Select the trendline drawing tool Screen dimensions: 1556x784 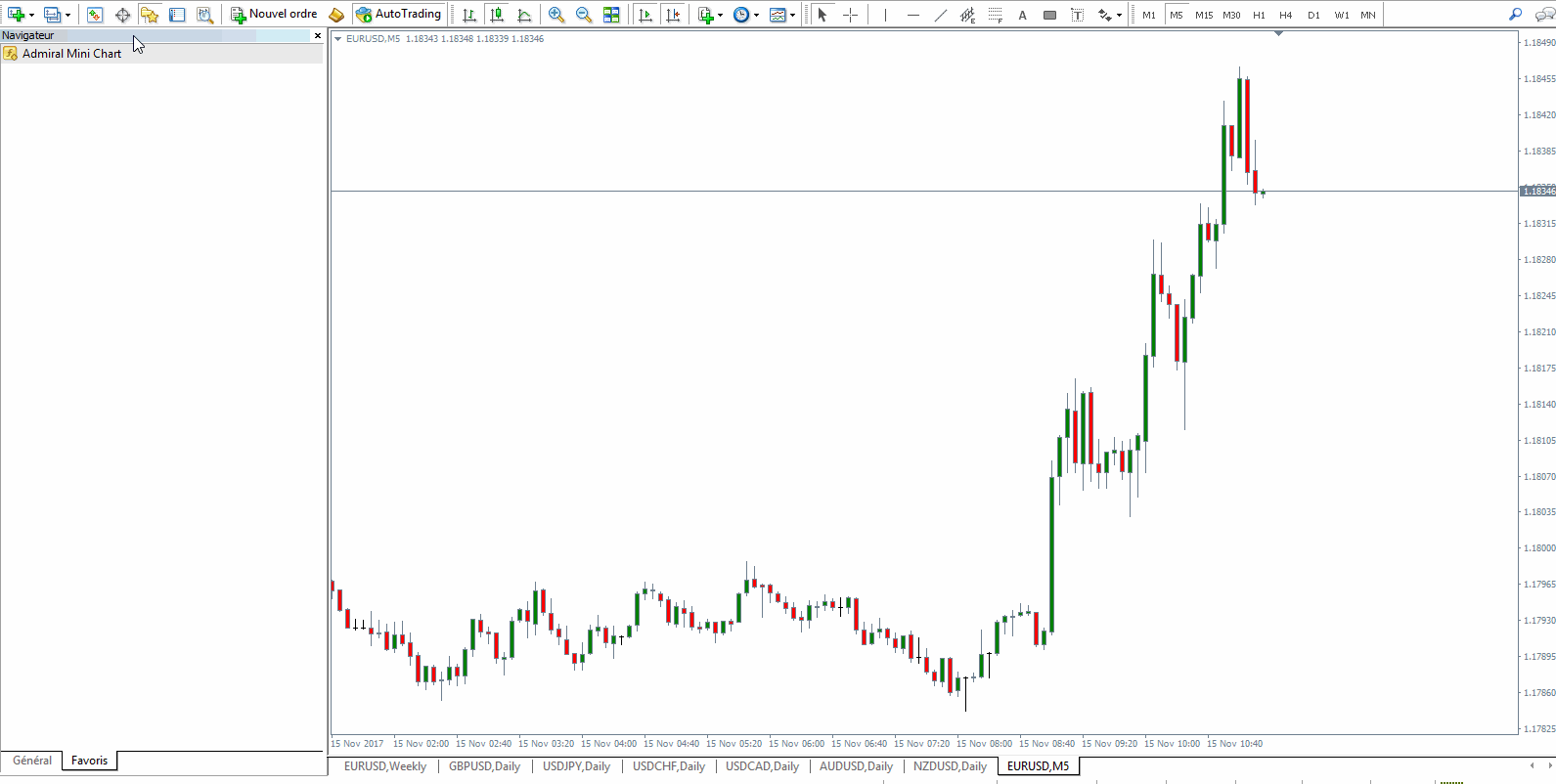tap(940, 15)
